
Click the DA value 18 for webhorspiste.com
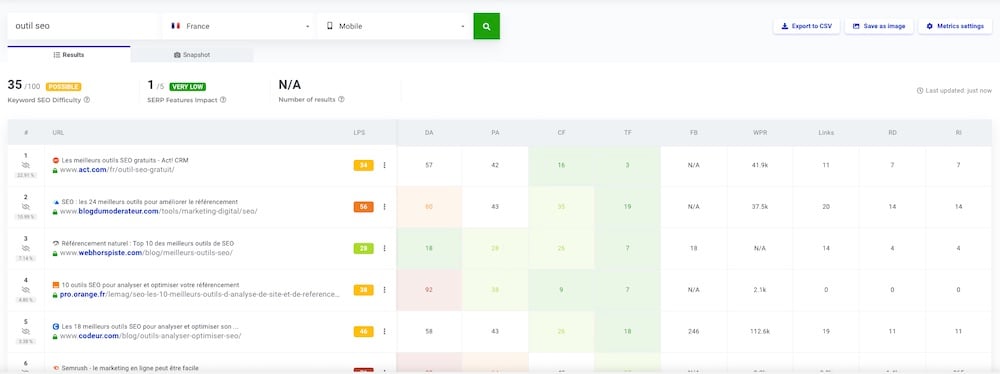(x=429, y=248)
